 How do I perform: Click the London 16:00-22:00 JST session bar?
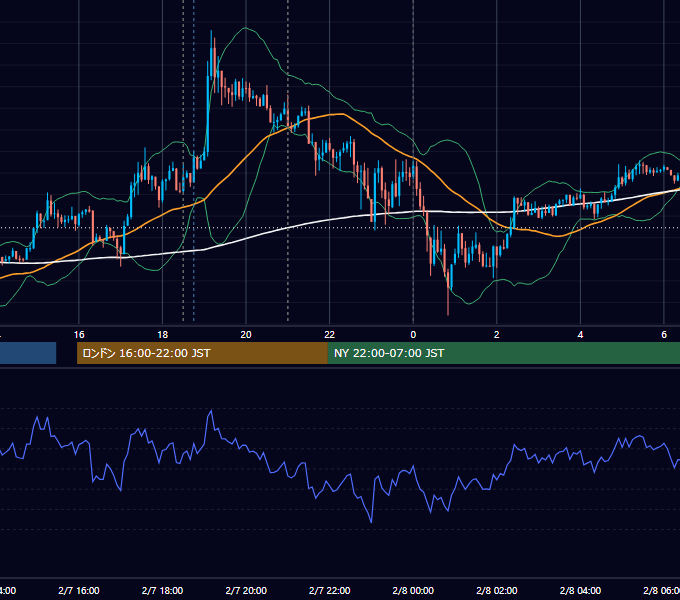coord(202,353)
